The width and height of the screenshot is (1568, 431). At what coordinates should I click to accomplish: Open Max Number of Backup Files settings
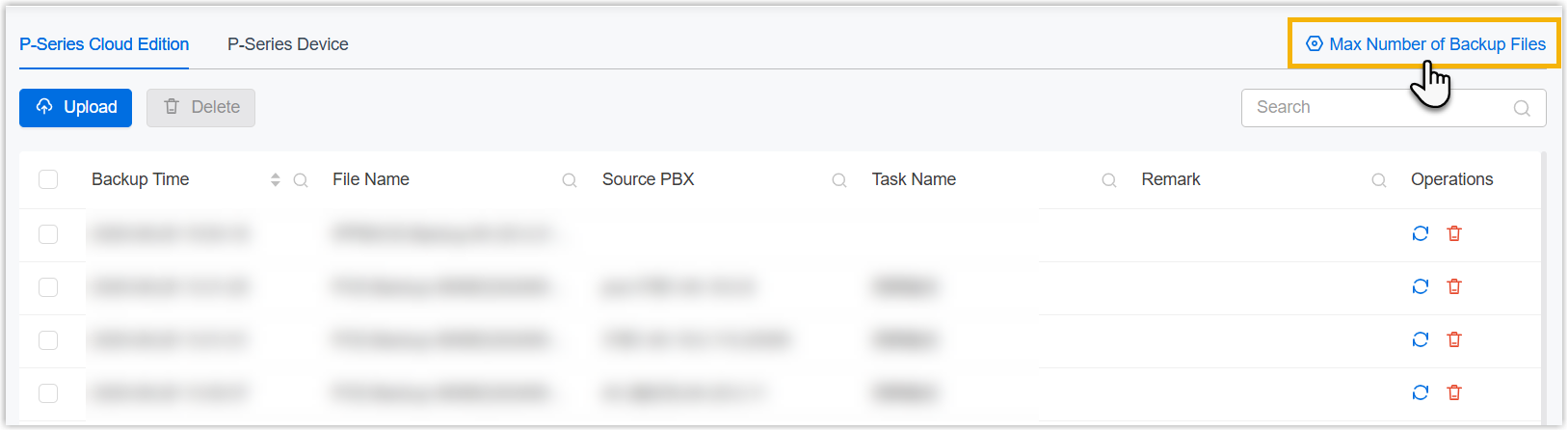1425,44
